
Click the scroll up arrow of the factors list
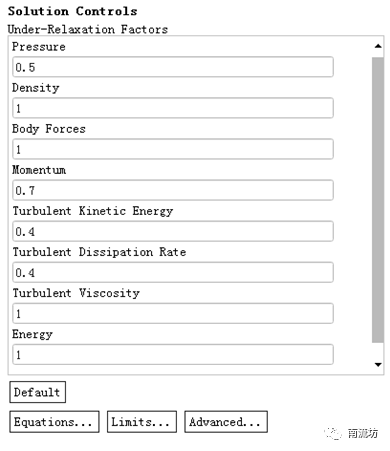[x=378, y=46]
